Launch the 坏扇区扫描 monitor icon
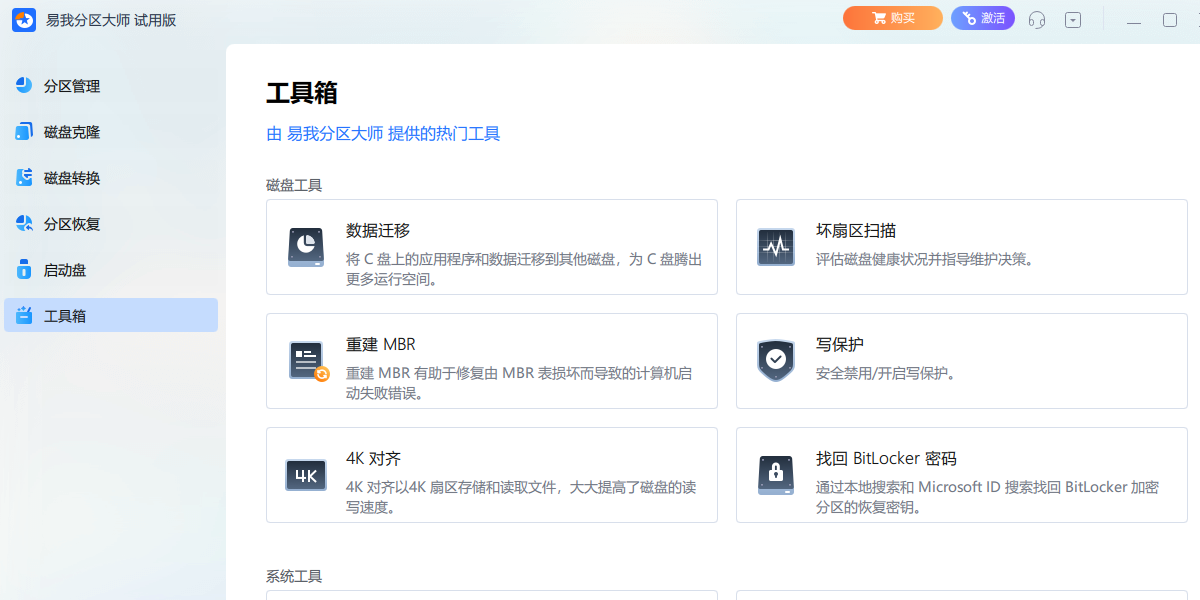Image resolution: width=1200 pixels, height=600 pixels. (x=776, y=247)
